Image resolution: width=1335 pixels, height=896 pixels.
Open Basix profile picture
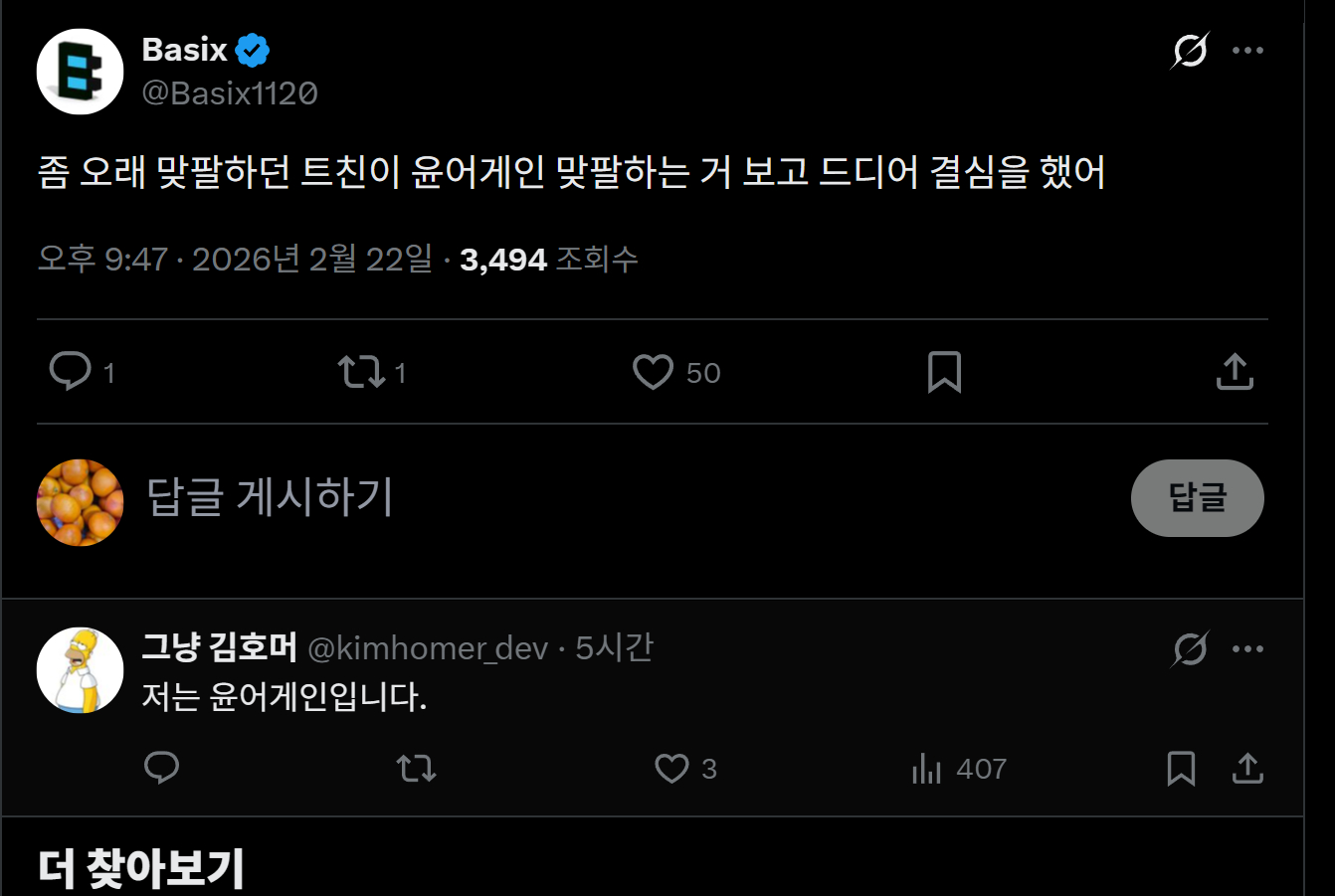click(80, 72)
